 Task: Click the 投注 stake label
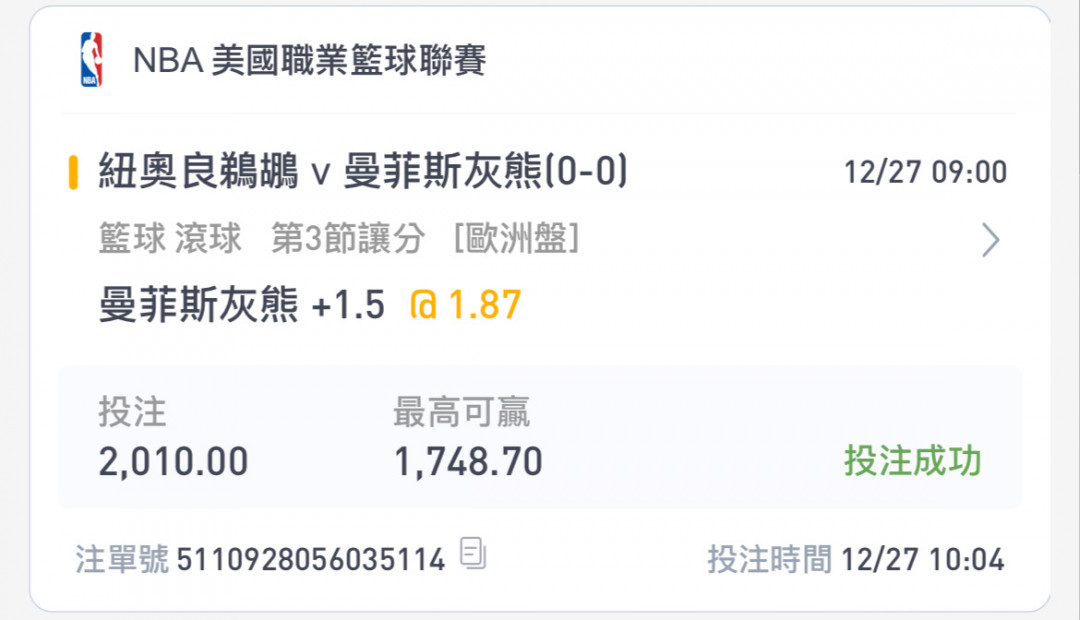point(132,412)
